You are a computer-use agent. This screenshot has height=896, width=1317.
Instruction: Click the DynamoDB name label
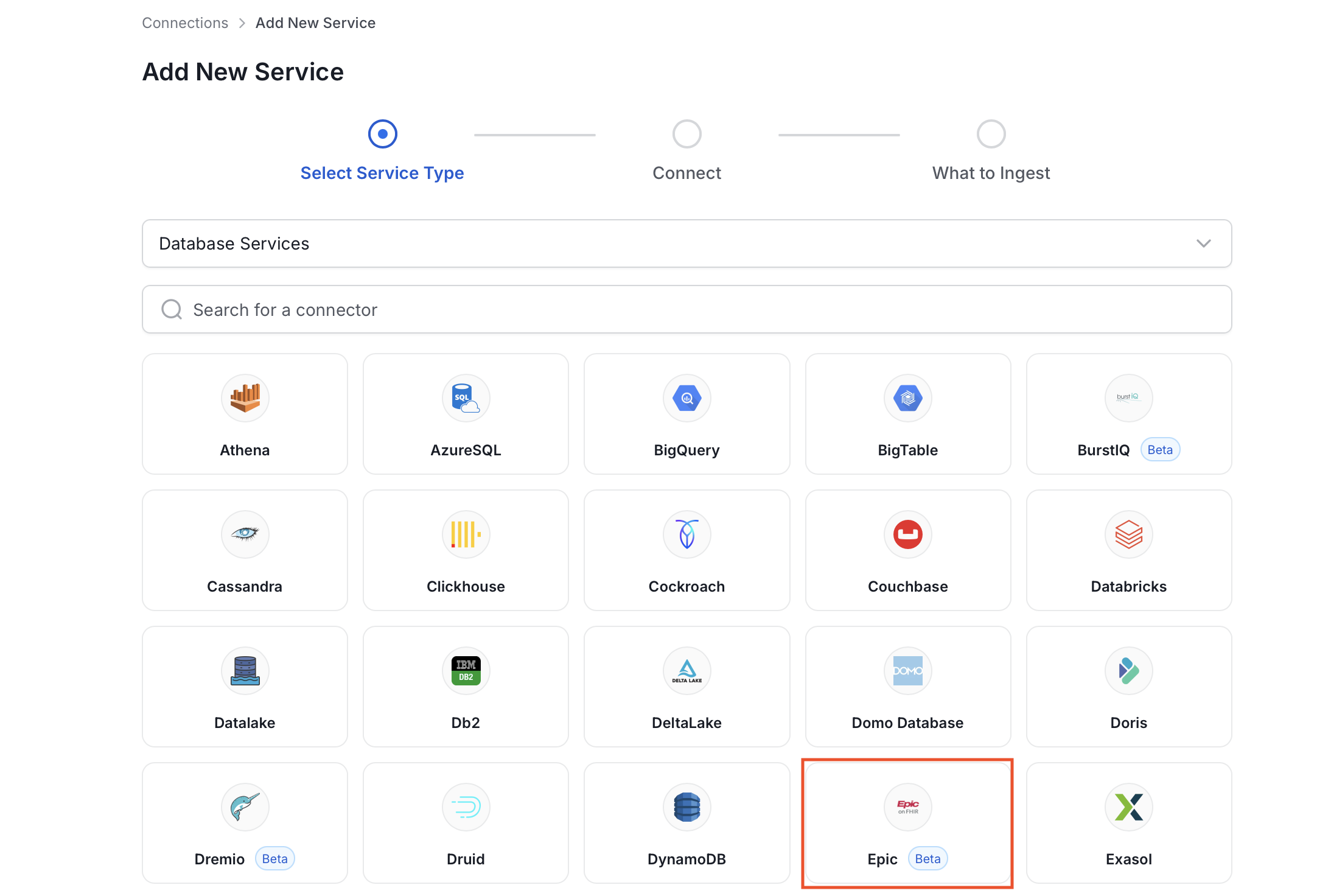point(686,859)
